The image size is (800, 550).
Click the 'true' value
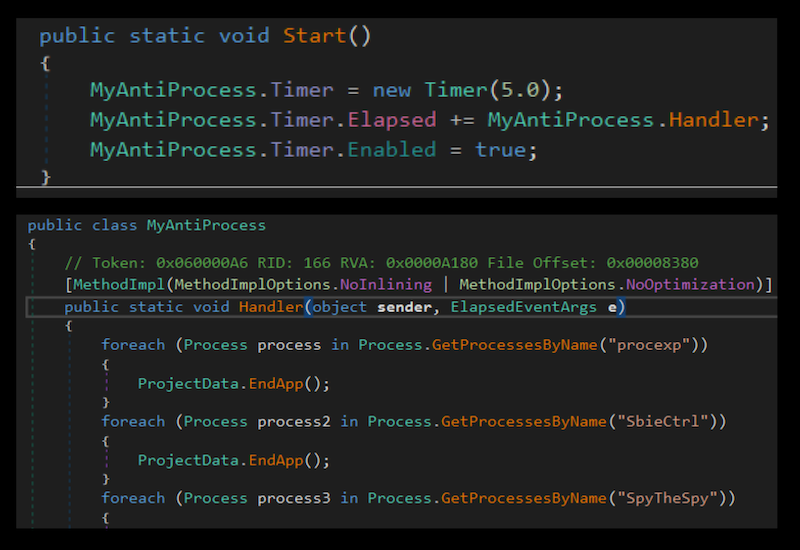501,150
